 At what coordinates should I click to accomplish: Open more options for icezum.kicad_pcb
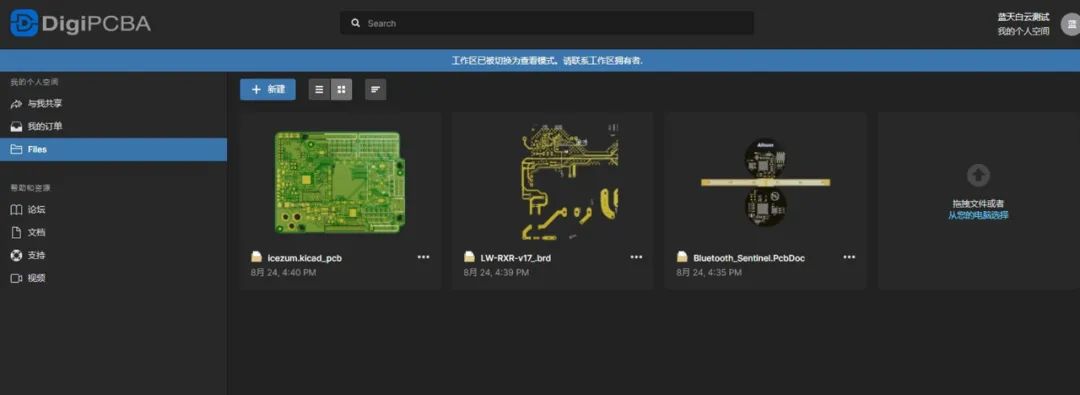pos(424,257)
